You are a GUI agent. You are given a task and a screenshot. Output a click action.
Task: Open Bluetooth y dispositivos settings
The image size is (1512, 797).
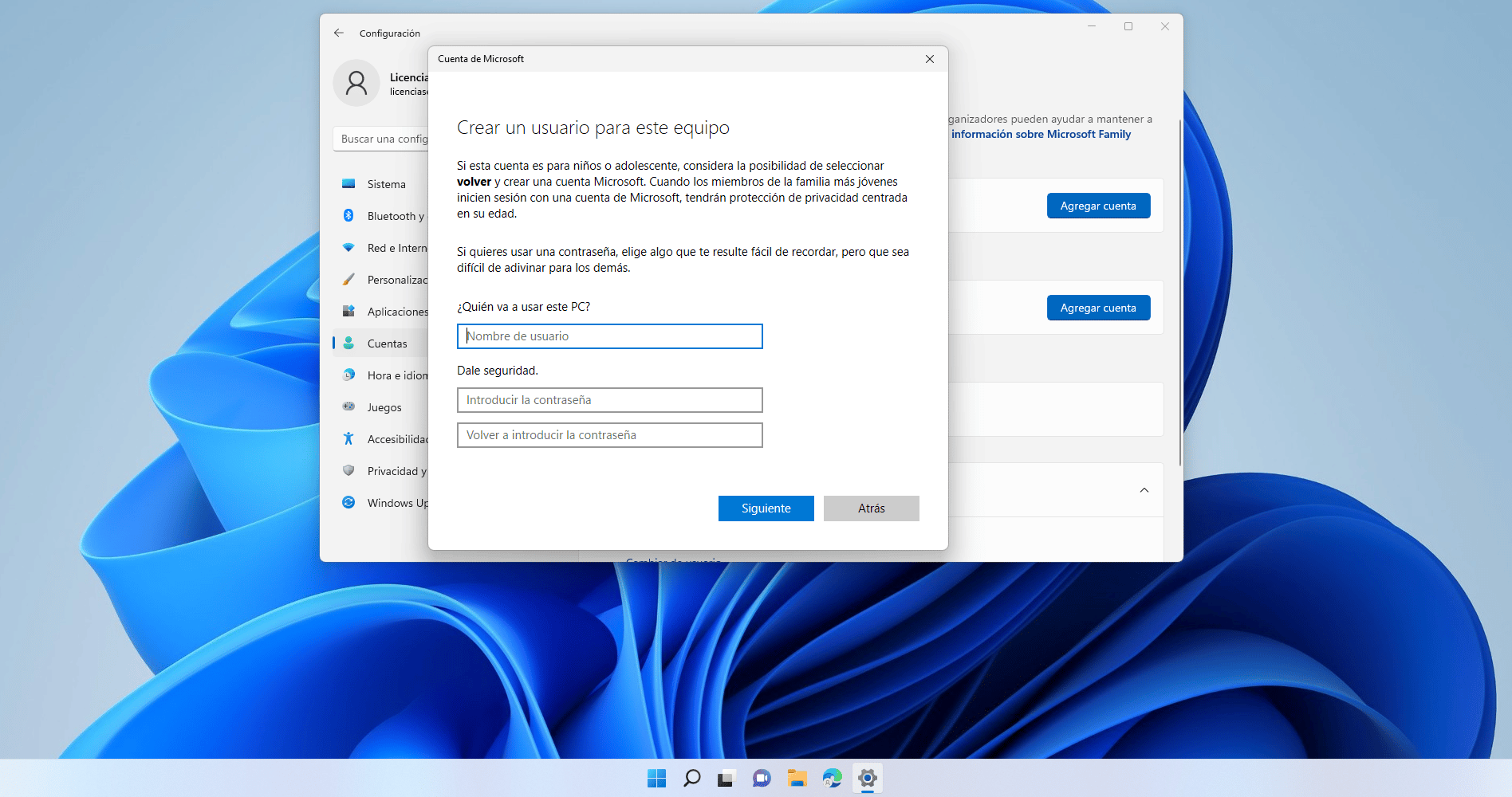(348, 215)
